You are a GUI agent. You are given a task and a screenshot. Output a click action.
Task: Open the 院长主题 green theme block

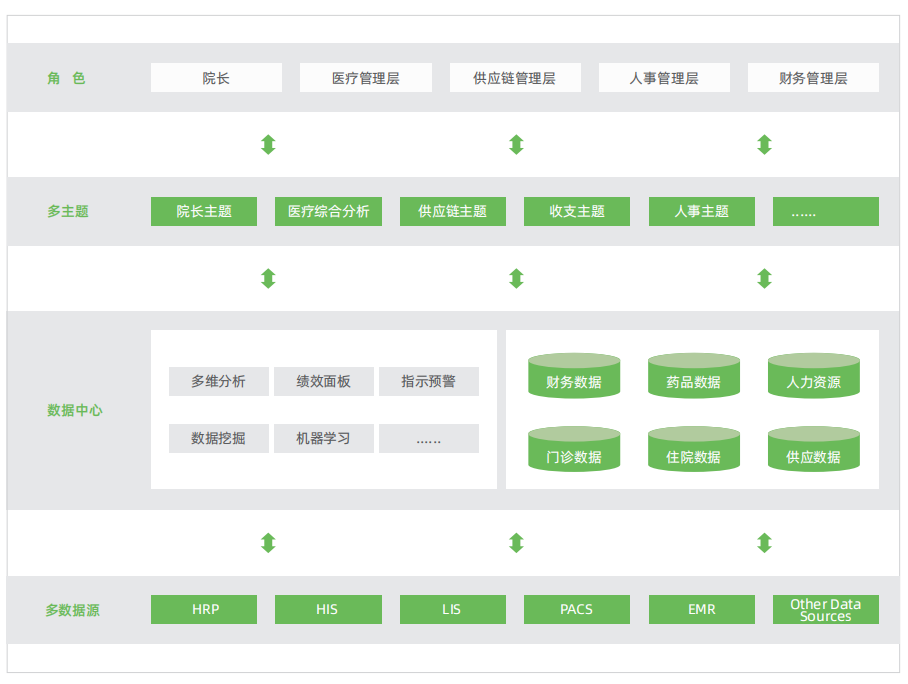click(204, 211)
